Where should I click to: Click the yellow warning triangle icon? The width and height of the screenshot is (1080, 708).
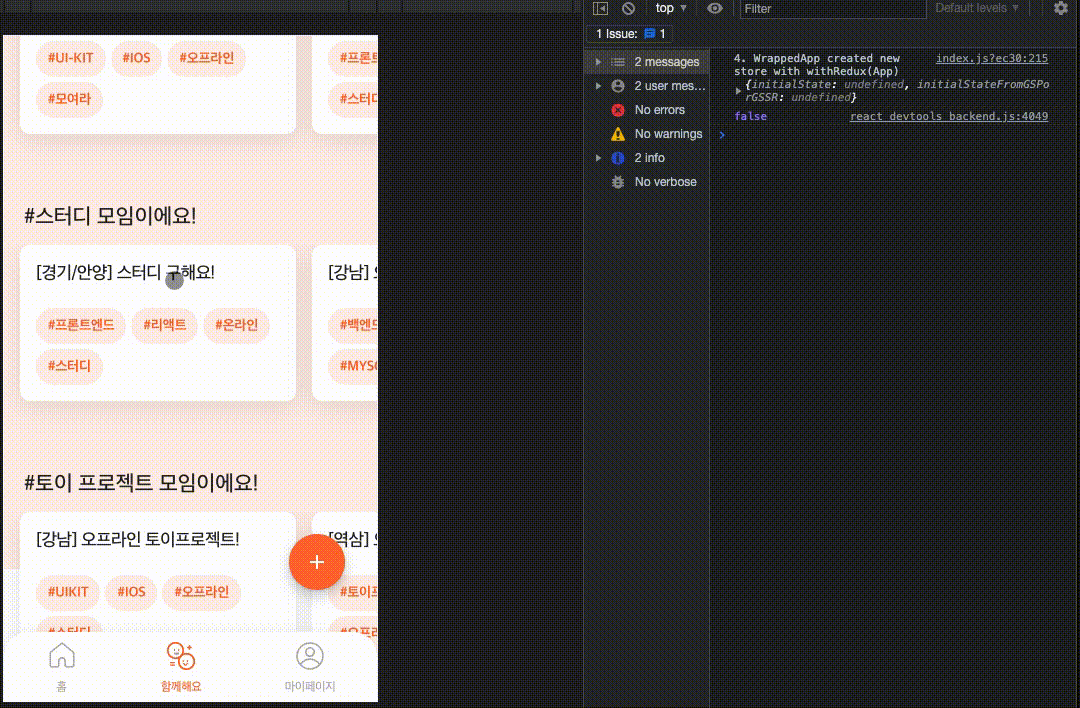coord(618,134)
